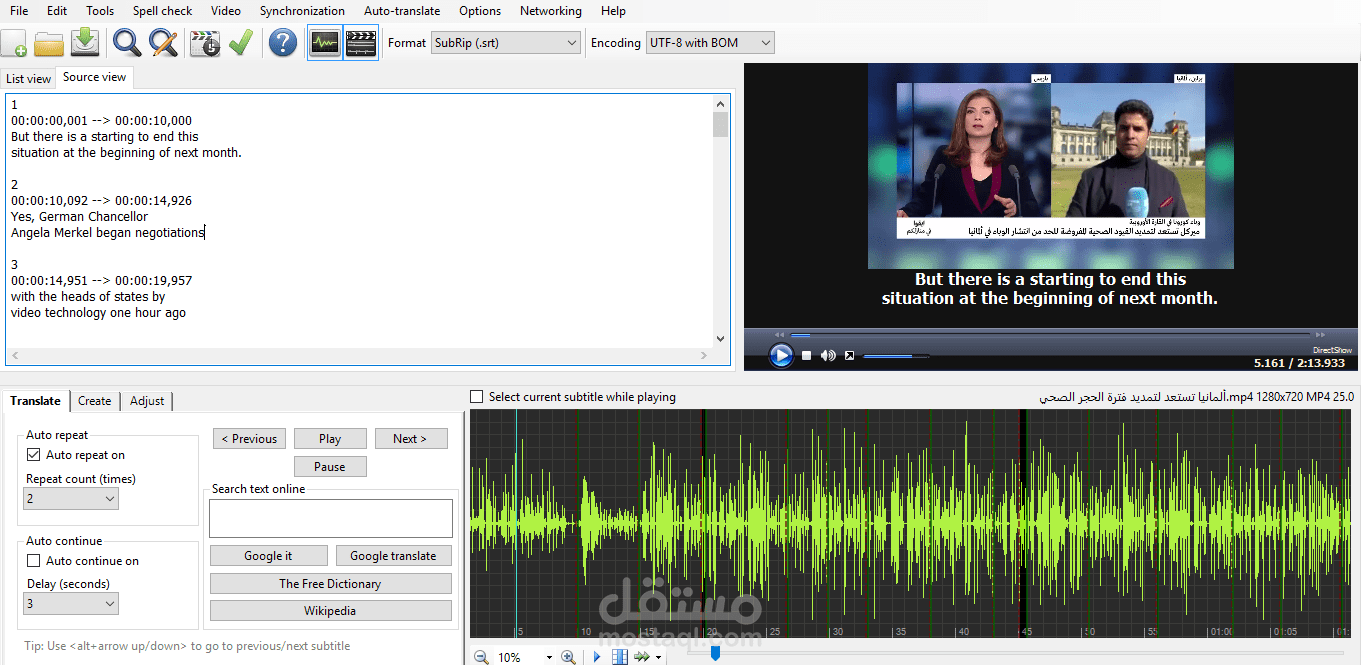This screenshot has height=665, width=1361.
Task: Click the Pause button
Action: click(x=330, y=467)
